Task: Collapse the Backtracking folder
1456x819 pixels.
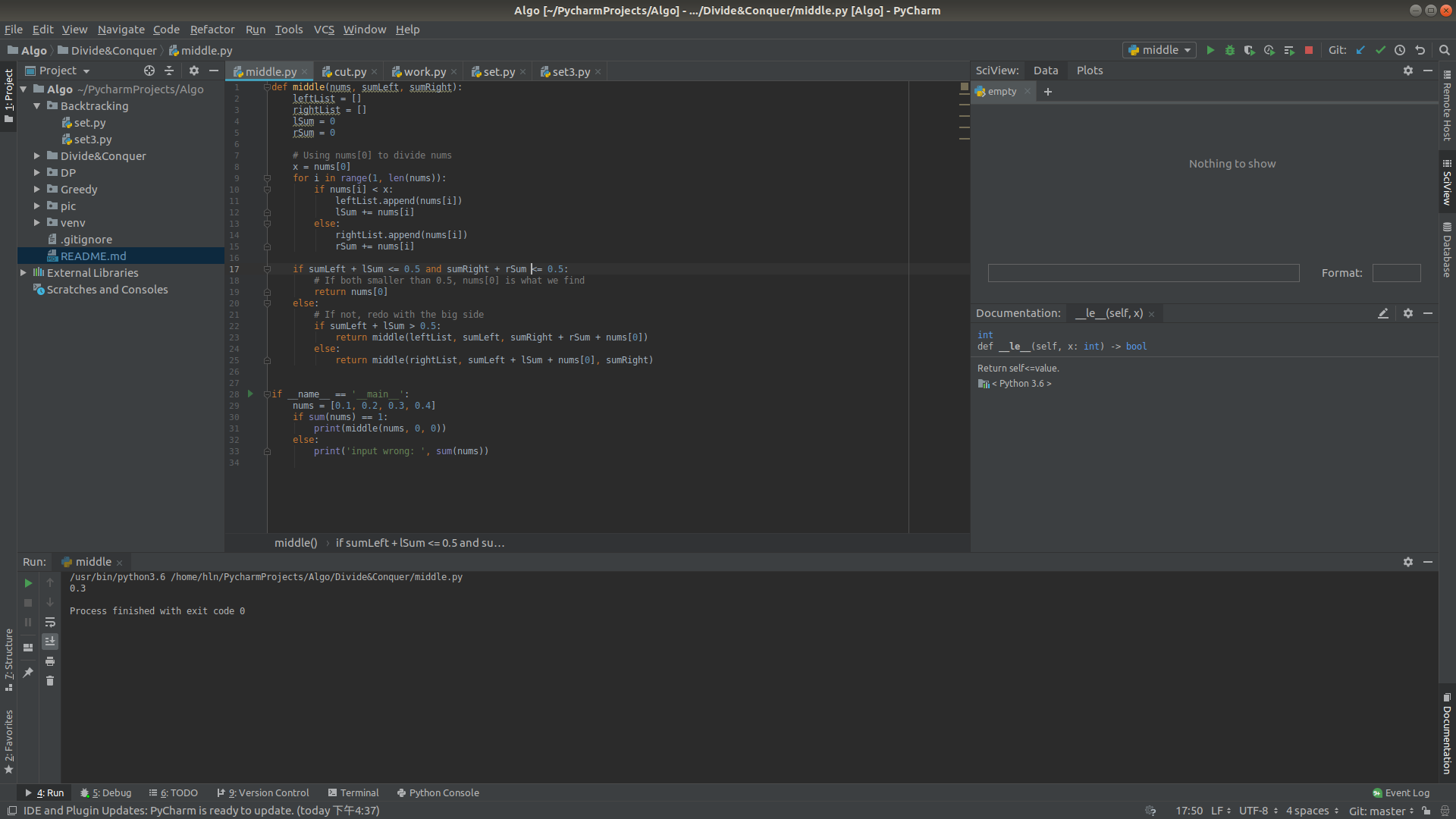Action: (x=36, y=106)
